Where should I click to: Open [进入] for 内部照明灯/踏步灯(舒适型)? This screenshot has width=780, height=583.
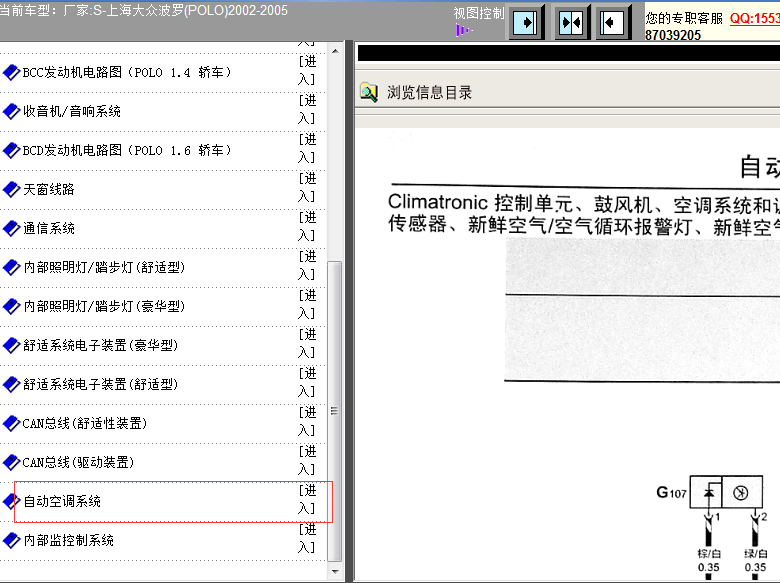coord(307,265)
